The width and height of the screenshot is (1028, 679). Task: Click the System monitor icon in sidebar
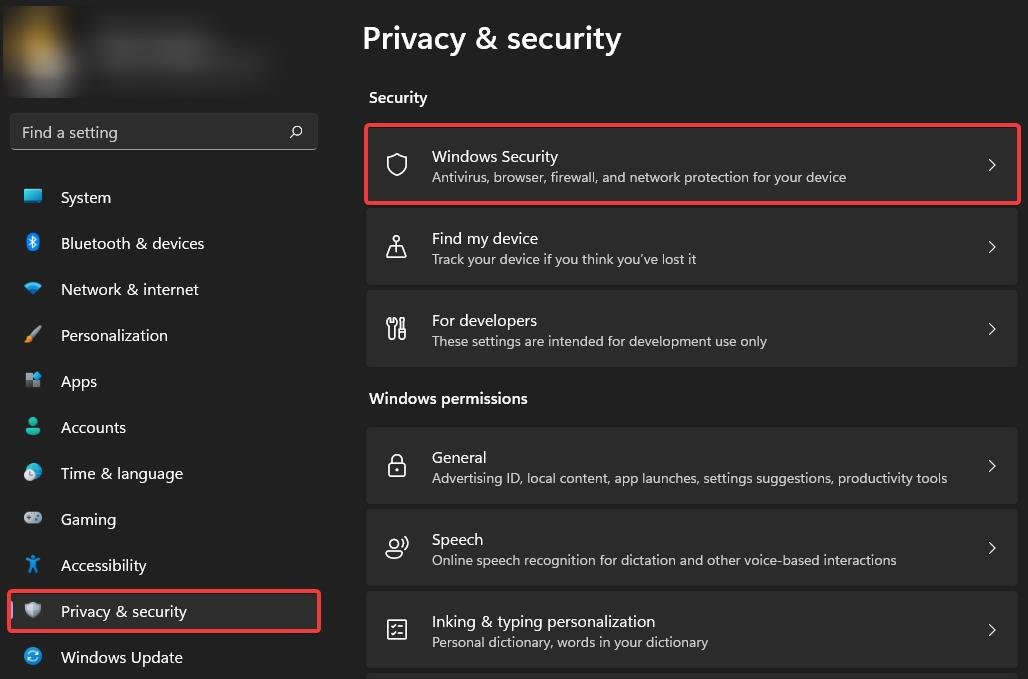tap(33, 196)
